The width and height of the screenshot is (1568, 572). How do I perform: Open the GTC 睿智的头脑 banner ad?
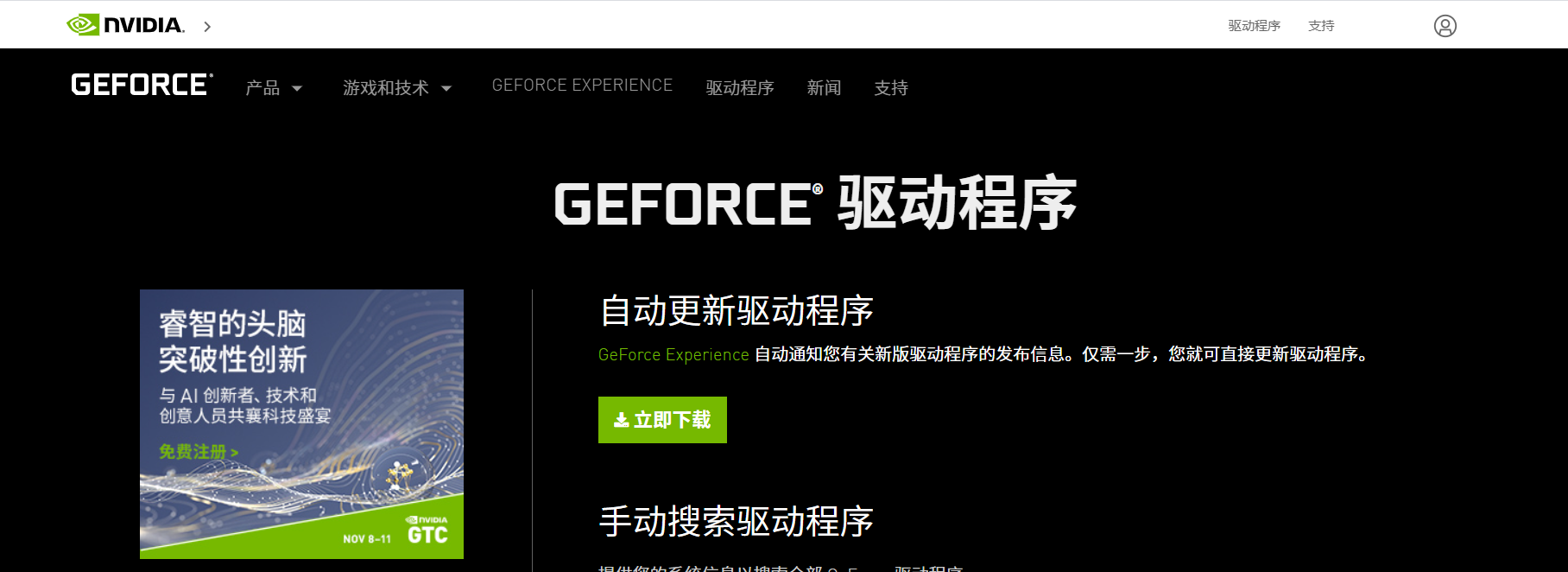(301, 424)
